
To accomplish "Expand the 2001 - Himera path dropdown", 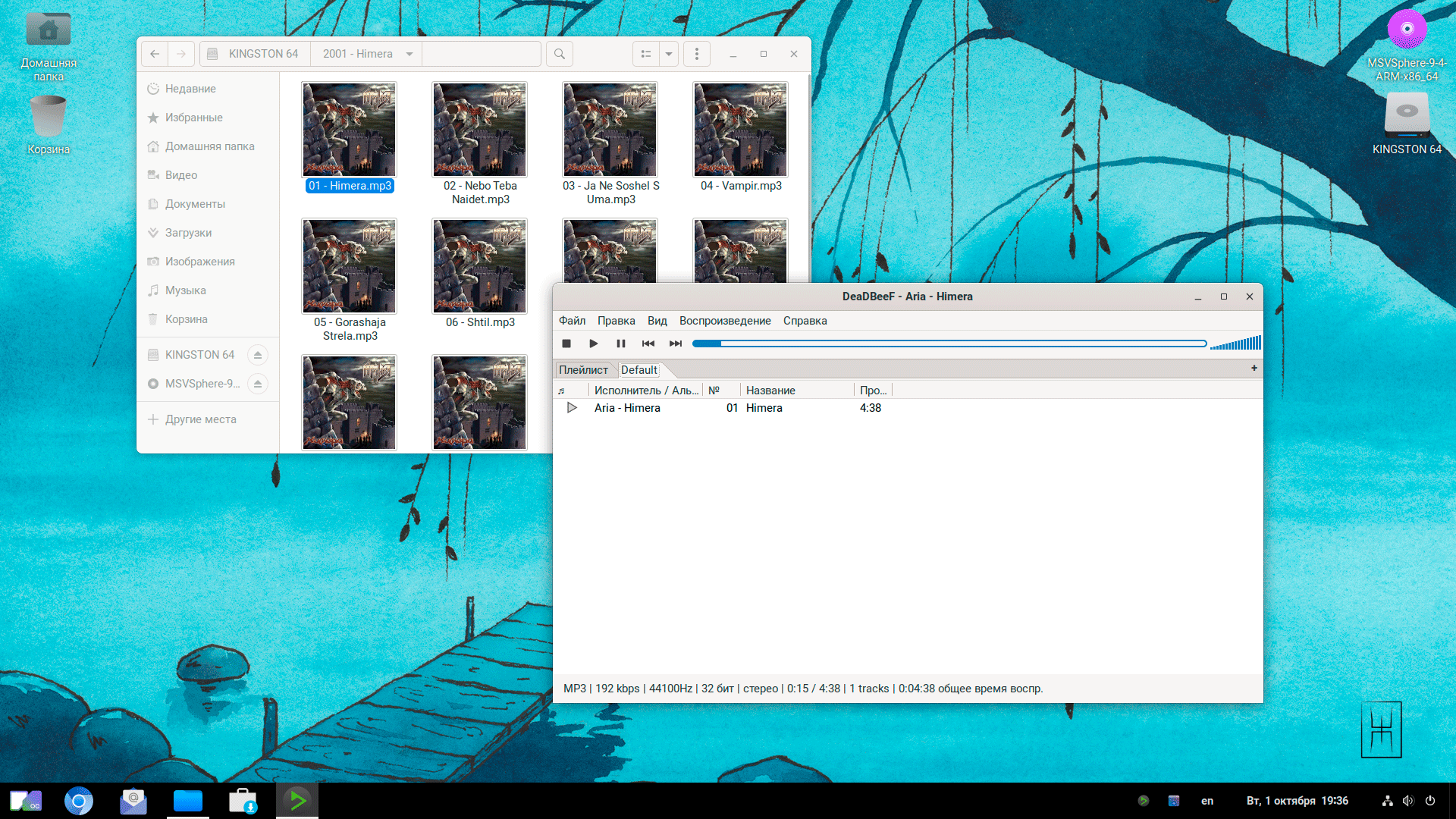I will [x=409, y=54].
